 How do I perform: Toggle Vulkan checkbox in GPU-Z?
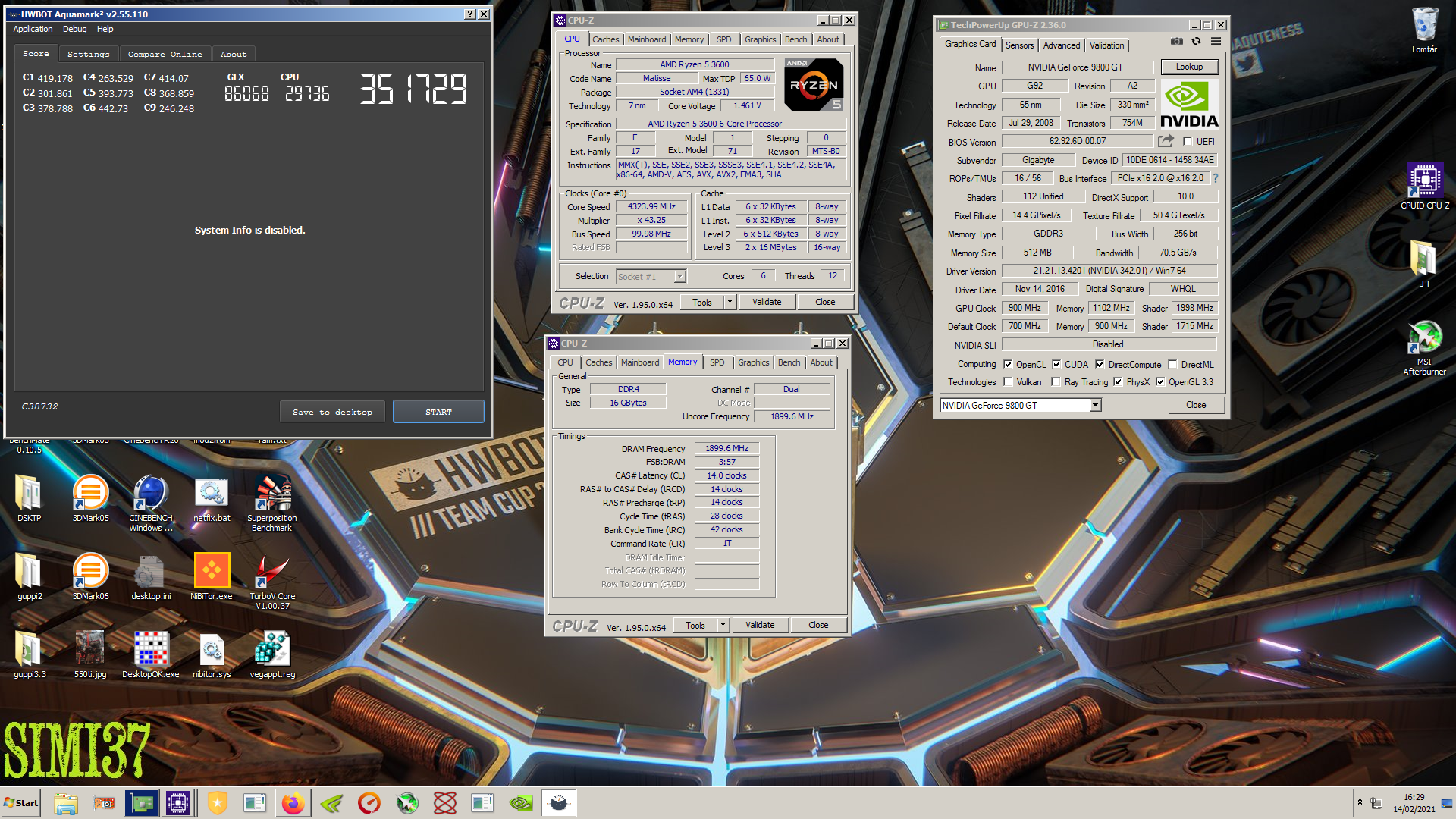(1008, 382)
